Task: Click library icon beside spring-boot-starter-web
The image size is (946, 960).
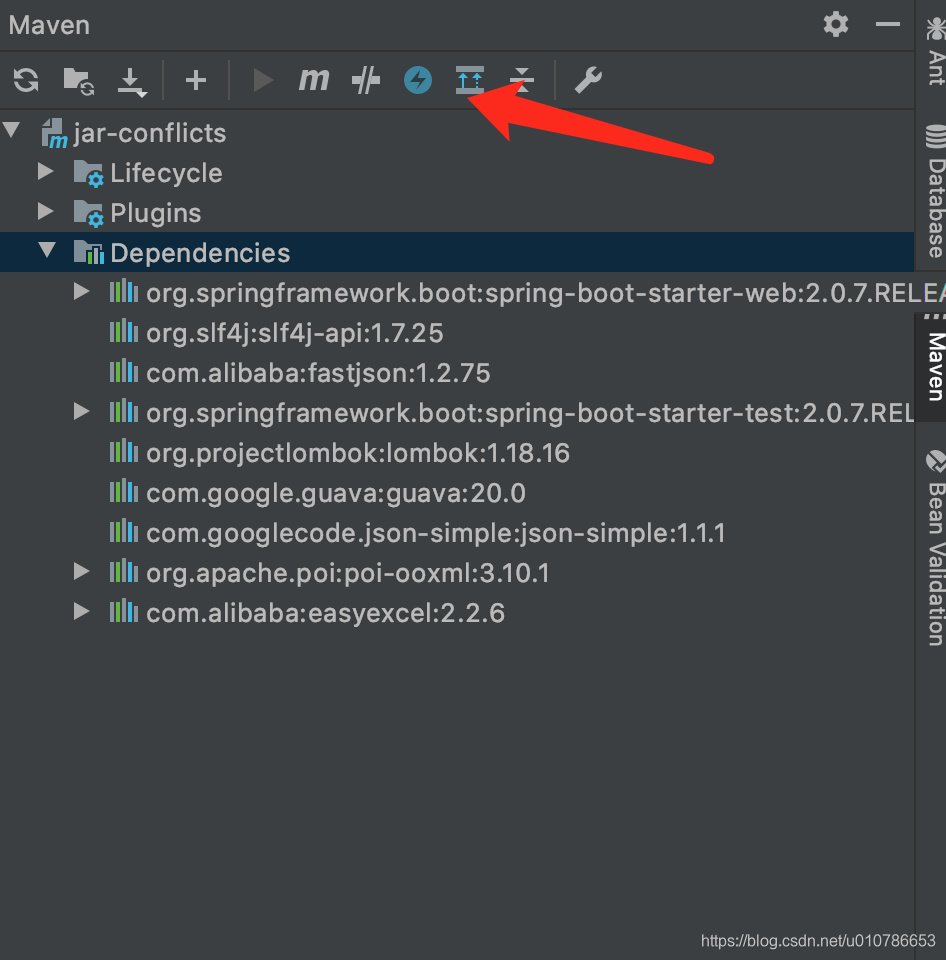Action: tap(124, 290)
